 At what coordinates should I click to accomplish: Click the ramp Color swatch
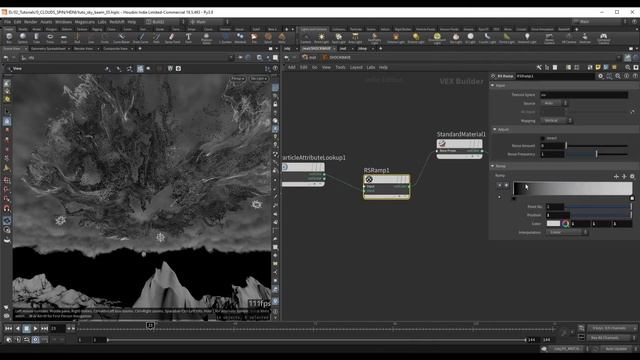(x=553, y=223)
